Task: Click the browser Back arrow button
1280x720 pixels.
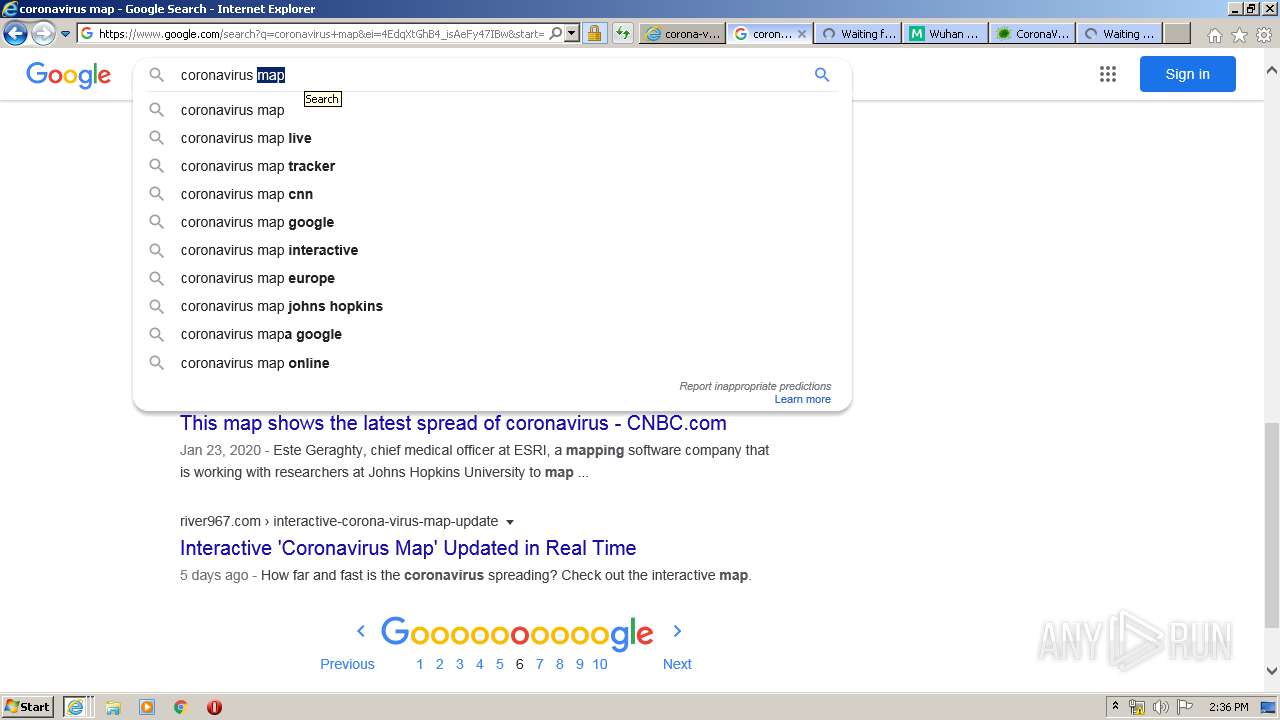Action: 15,33
